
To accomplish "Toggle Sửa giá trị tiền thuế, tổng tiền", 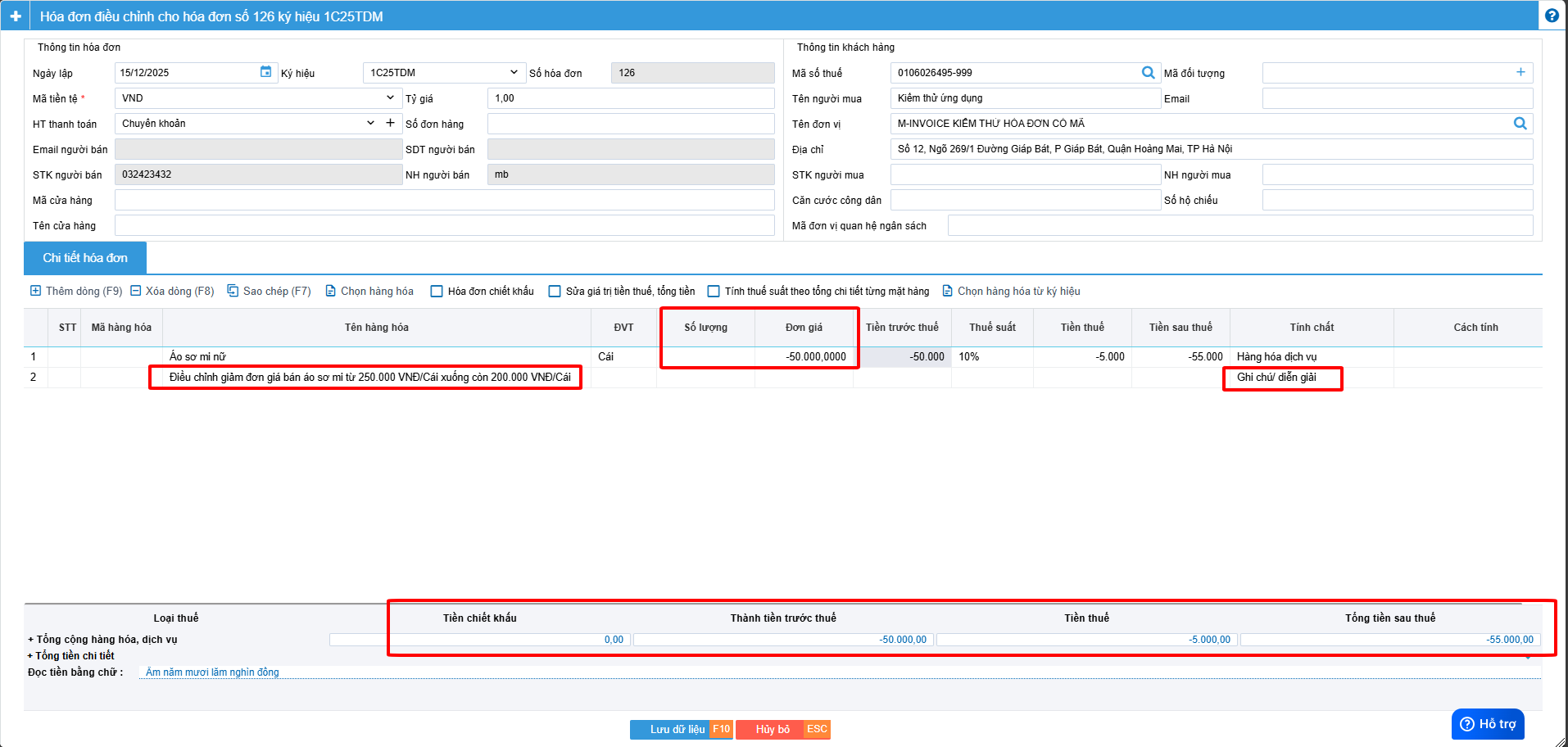I will pos(555,292).
